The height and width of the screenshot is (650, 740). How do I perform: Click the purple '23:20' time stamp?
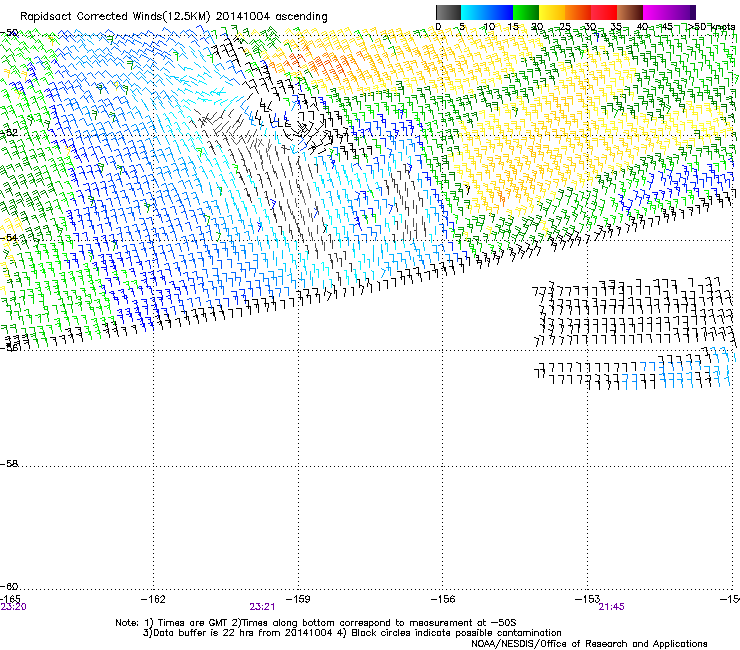14,607
